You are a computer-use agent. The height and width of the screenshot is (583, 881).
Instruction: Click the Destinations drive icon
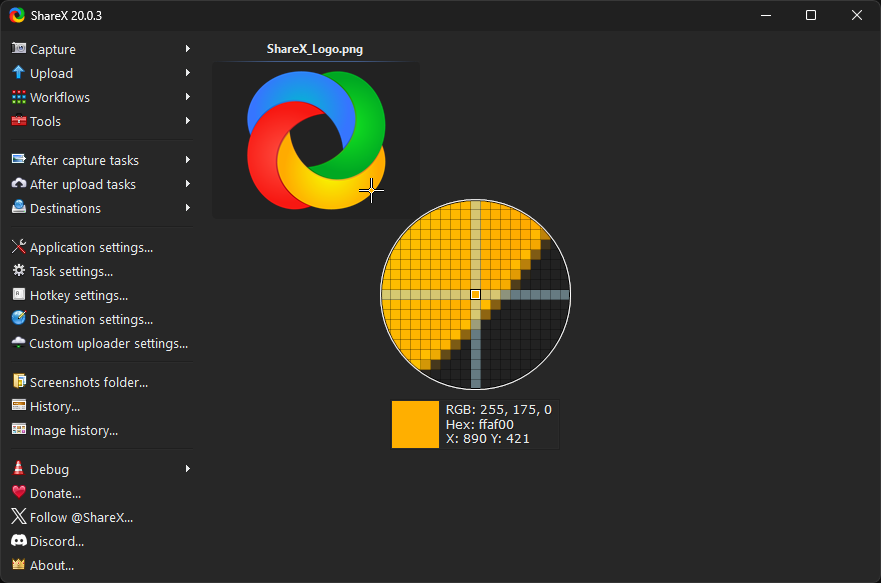(19, 207)
